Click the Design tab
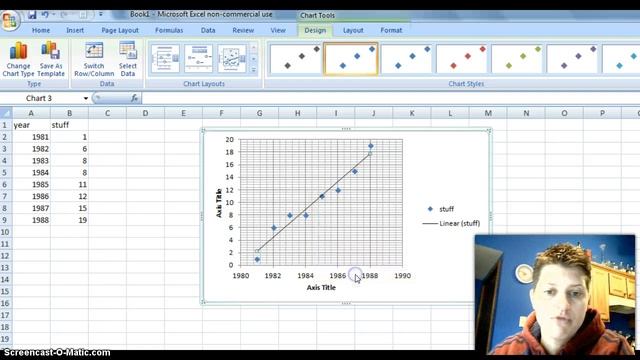 [315, 30]
